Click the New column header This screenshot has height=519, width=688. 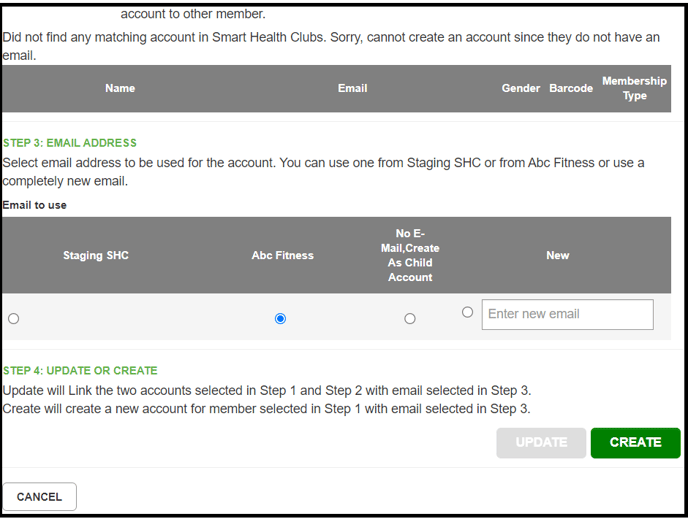pyautogui.click(x=558, y=255)
